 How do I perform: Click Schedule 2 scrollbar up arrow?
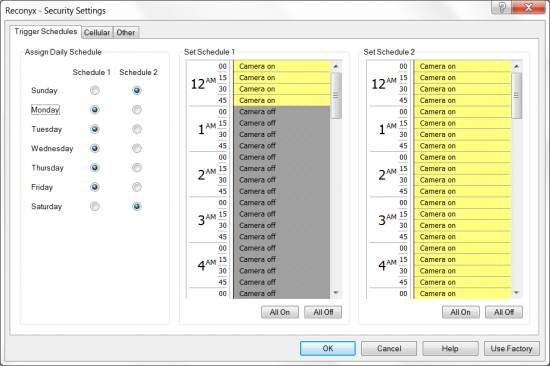pos(516,66)
